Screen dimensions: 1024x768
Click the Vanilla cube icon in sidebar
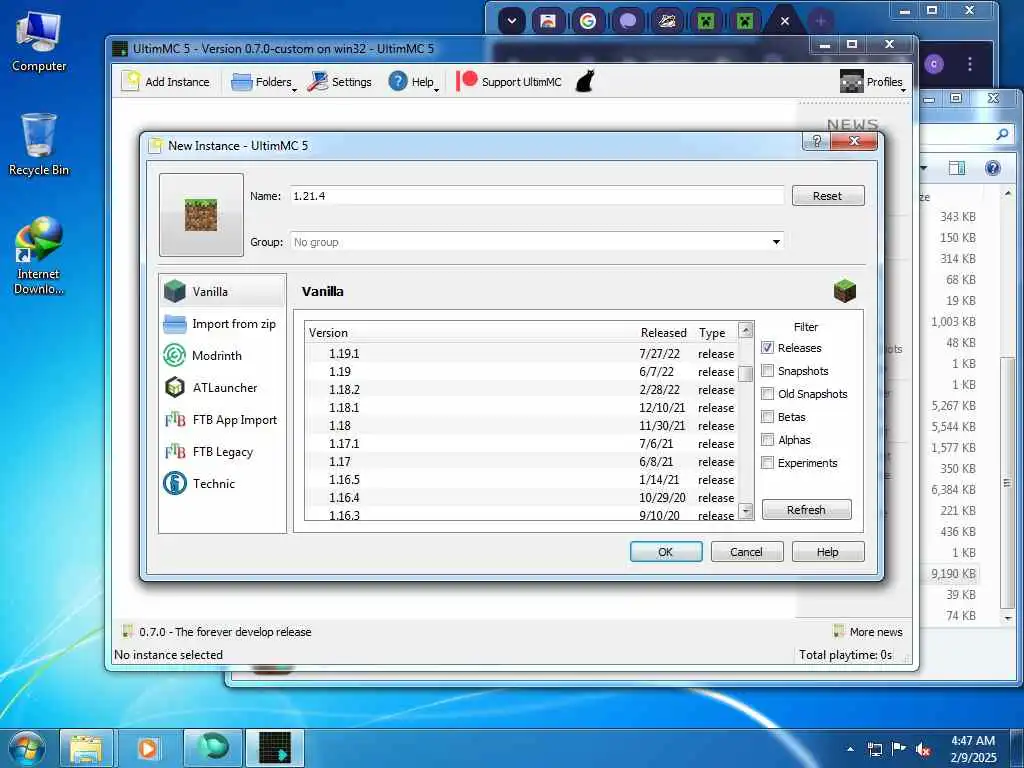[175, 291]
